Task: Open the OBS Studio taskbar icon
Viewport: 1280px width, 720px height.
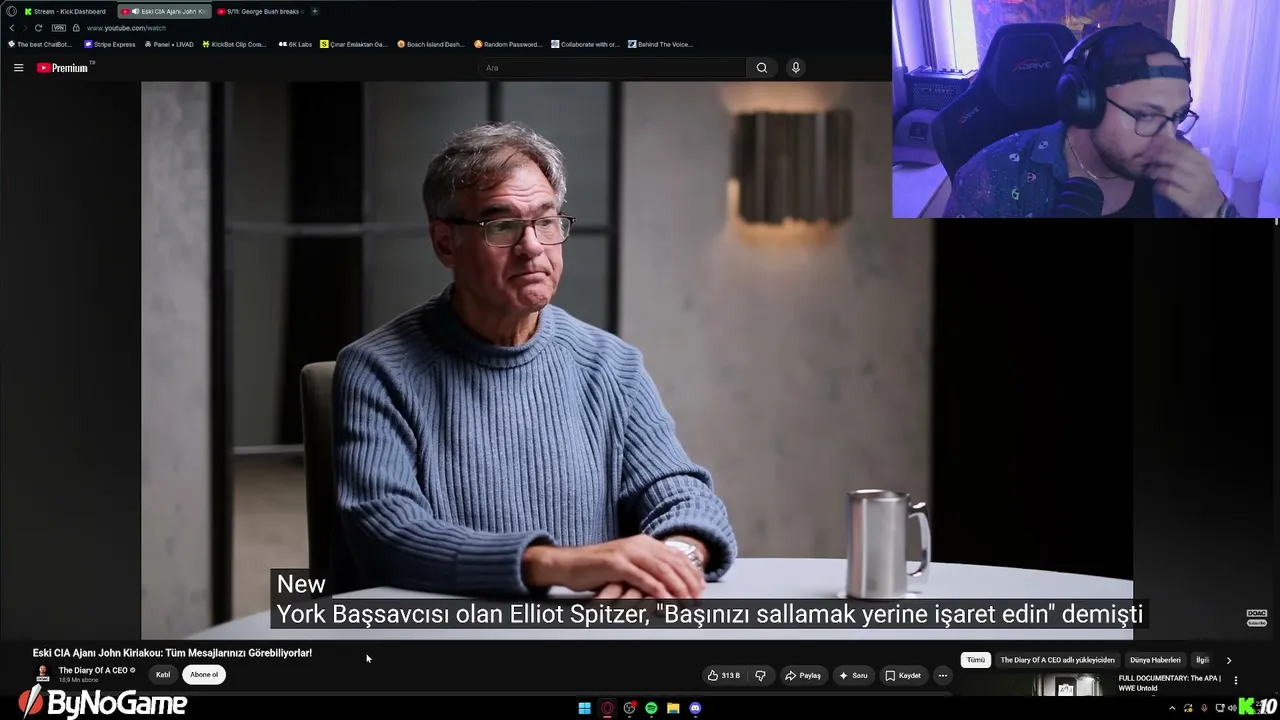Action: 629,709
